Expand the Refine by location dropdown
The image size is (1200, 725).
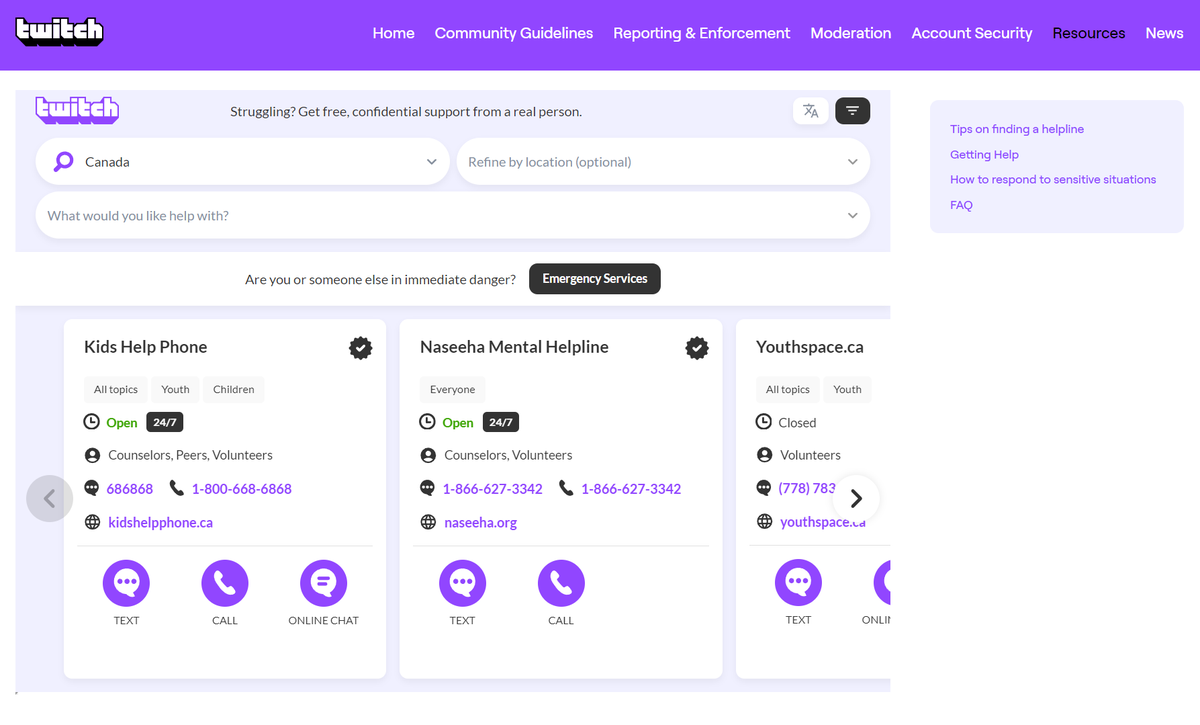[663, 161]
